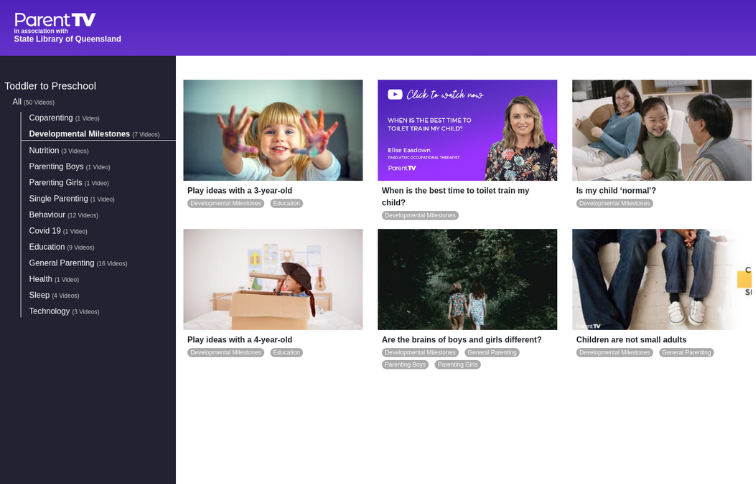The image size is (756, 484).
Task: Click the Toddler to Preschool heading
Action: pos(50,86)
